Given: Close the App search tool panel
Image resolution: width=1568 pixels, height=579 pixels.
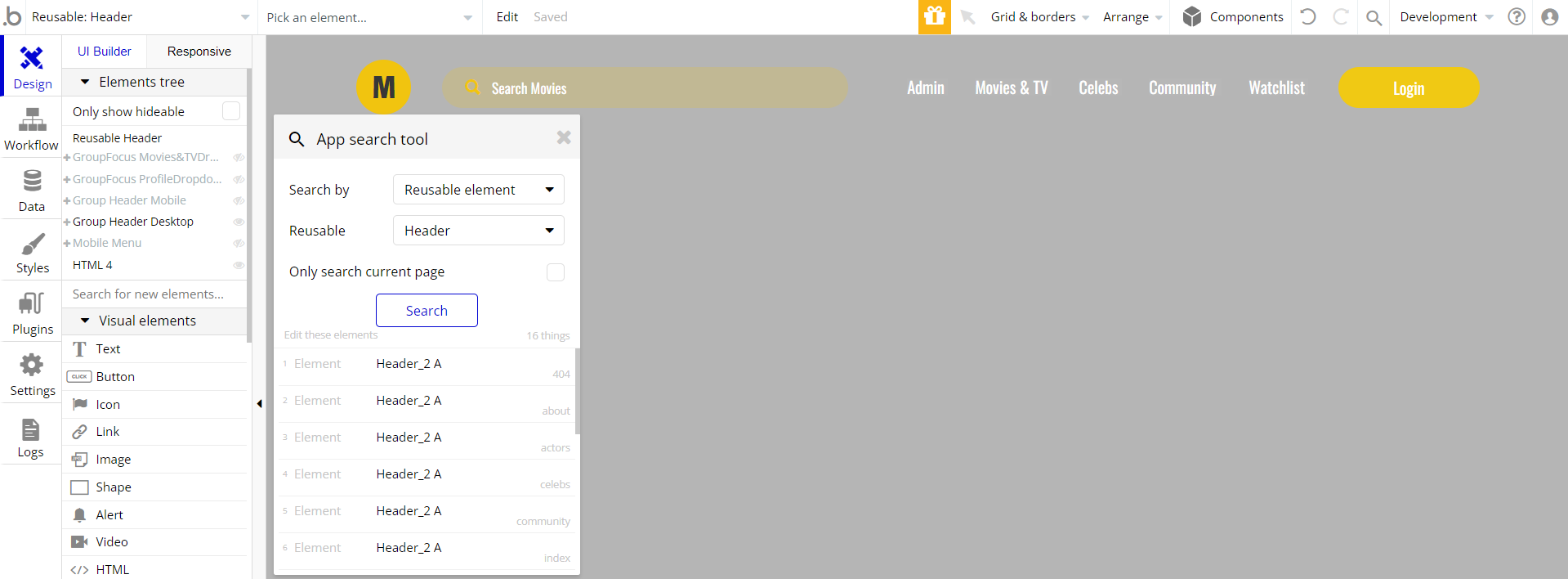Looking at the screenshot, I should 564,137.
